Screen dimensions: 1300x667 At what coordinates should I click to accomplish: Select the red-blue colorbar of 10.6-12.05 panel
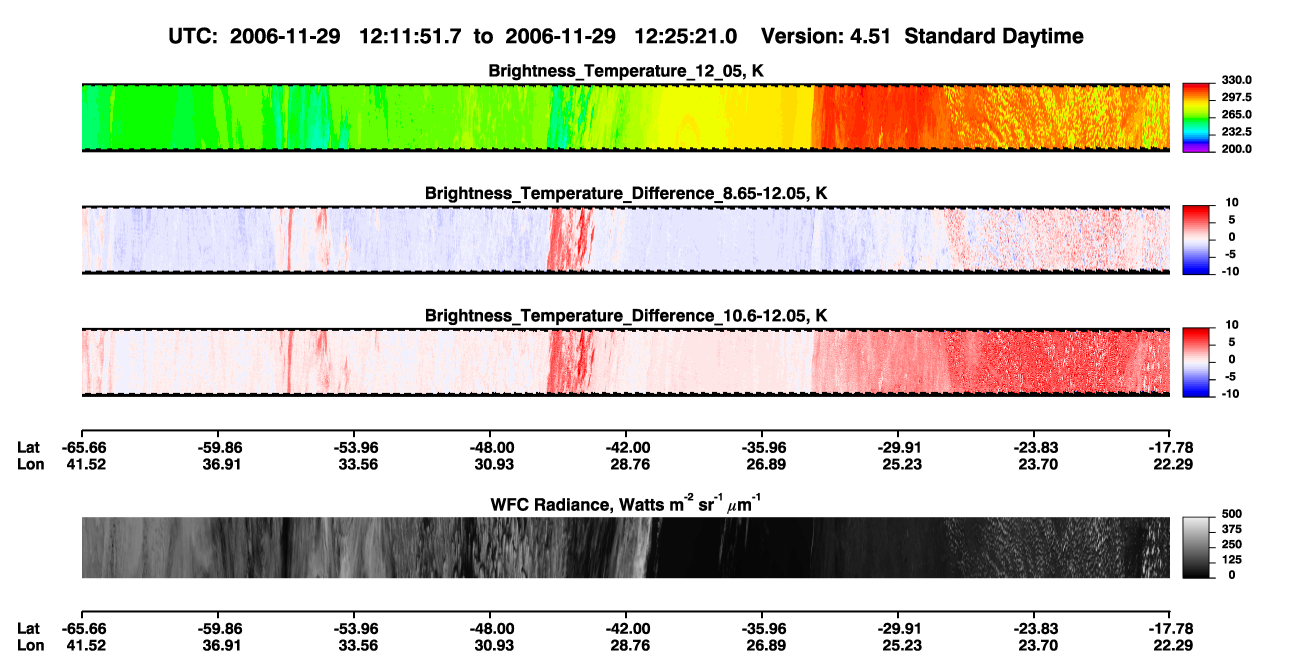[1197, 362]
